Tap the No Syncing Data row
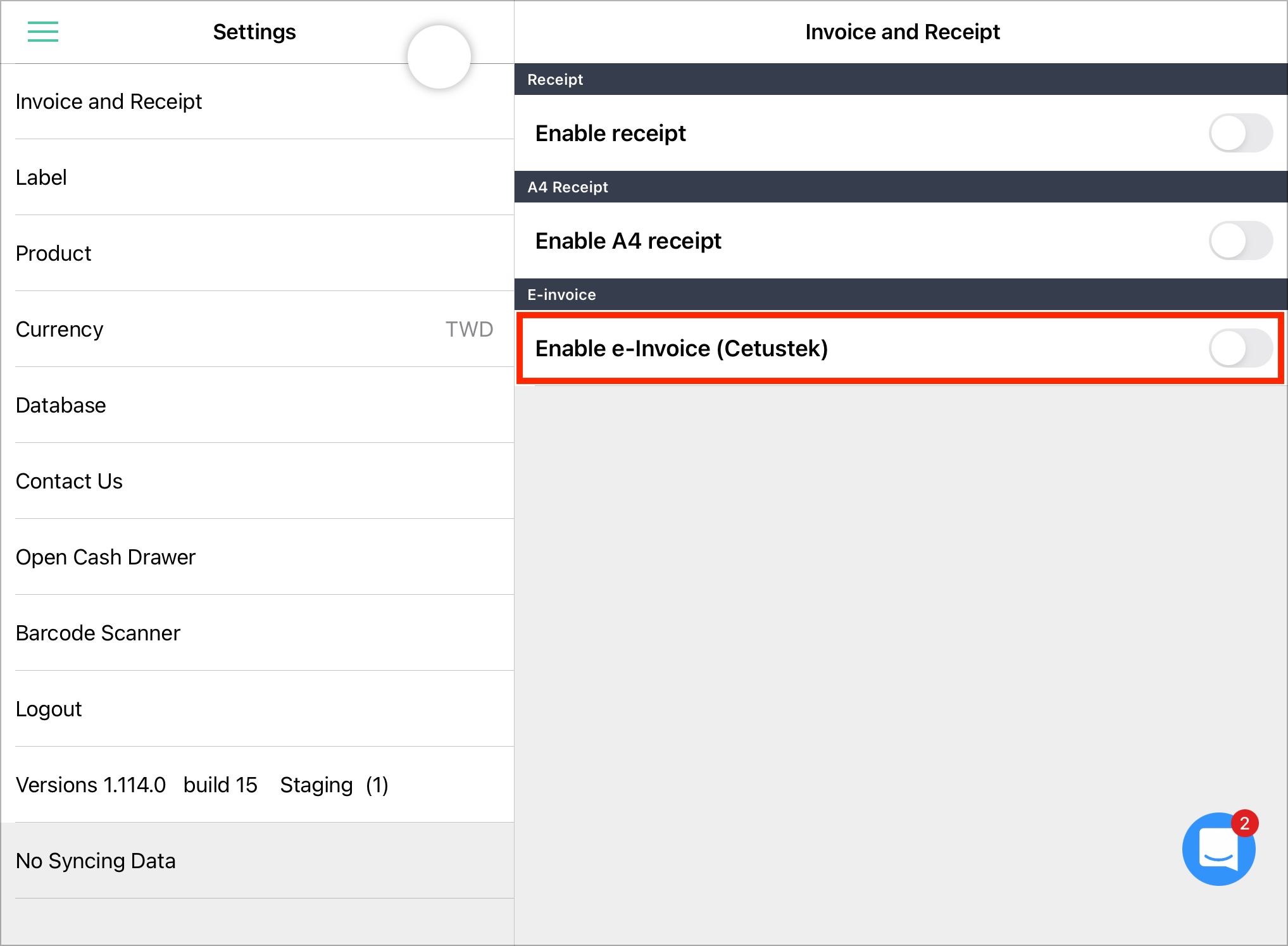 257,861
